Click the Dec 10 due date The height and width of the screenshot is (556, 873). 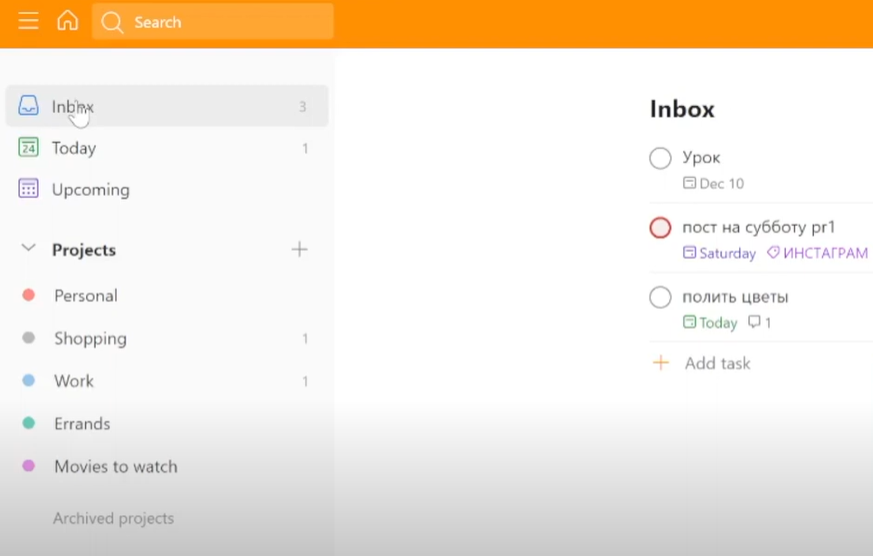[x=722, y=184]
